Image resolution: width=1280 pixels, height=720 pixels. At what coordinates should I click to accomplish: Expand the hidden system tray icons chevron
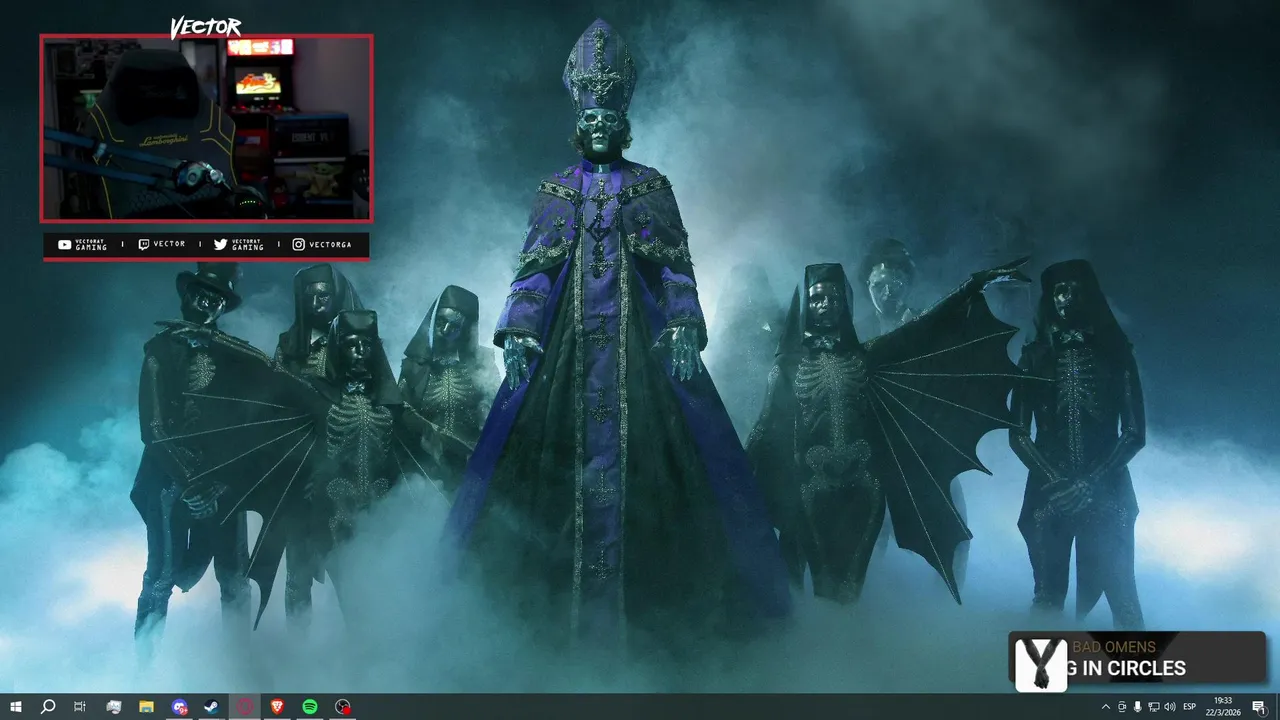coord(1105,707)
